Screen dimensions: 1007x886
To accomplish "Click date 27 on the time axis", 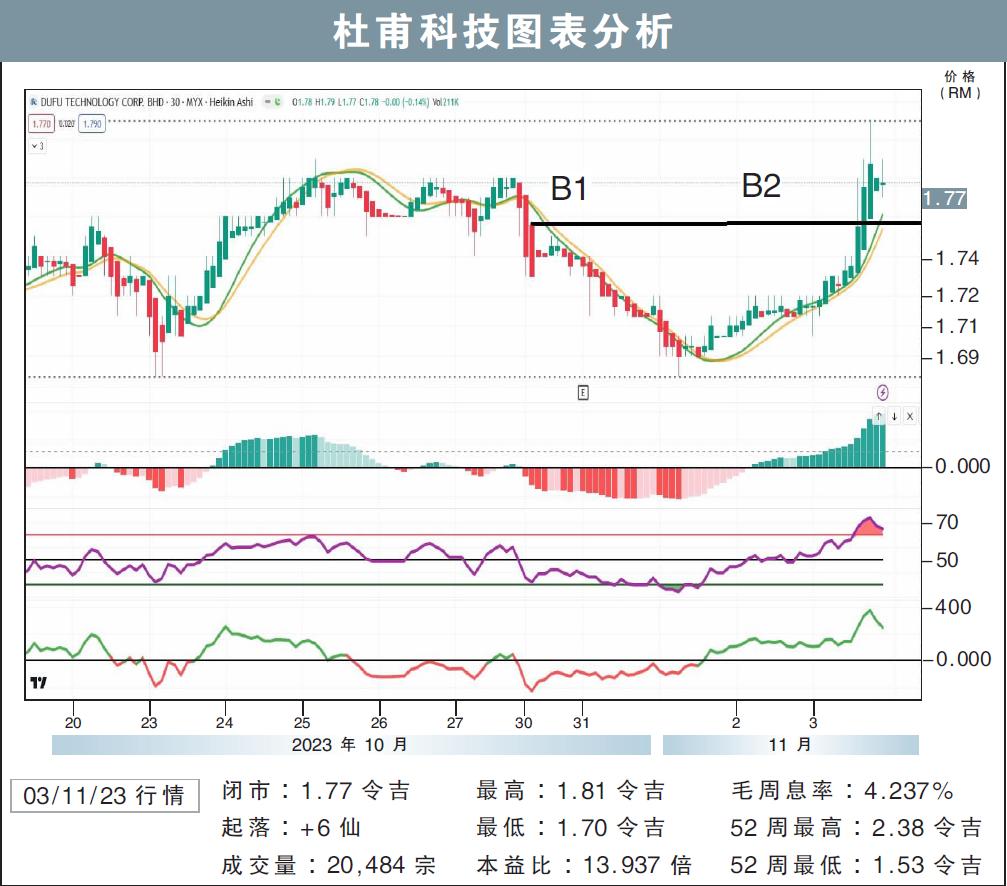I will tap(455, 723).
